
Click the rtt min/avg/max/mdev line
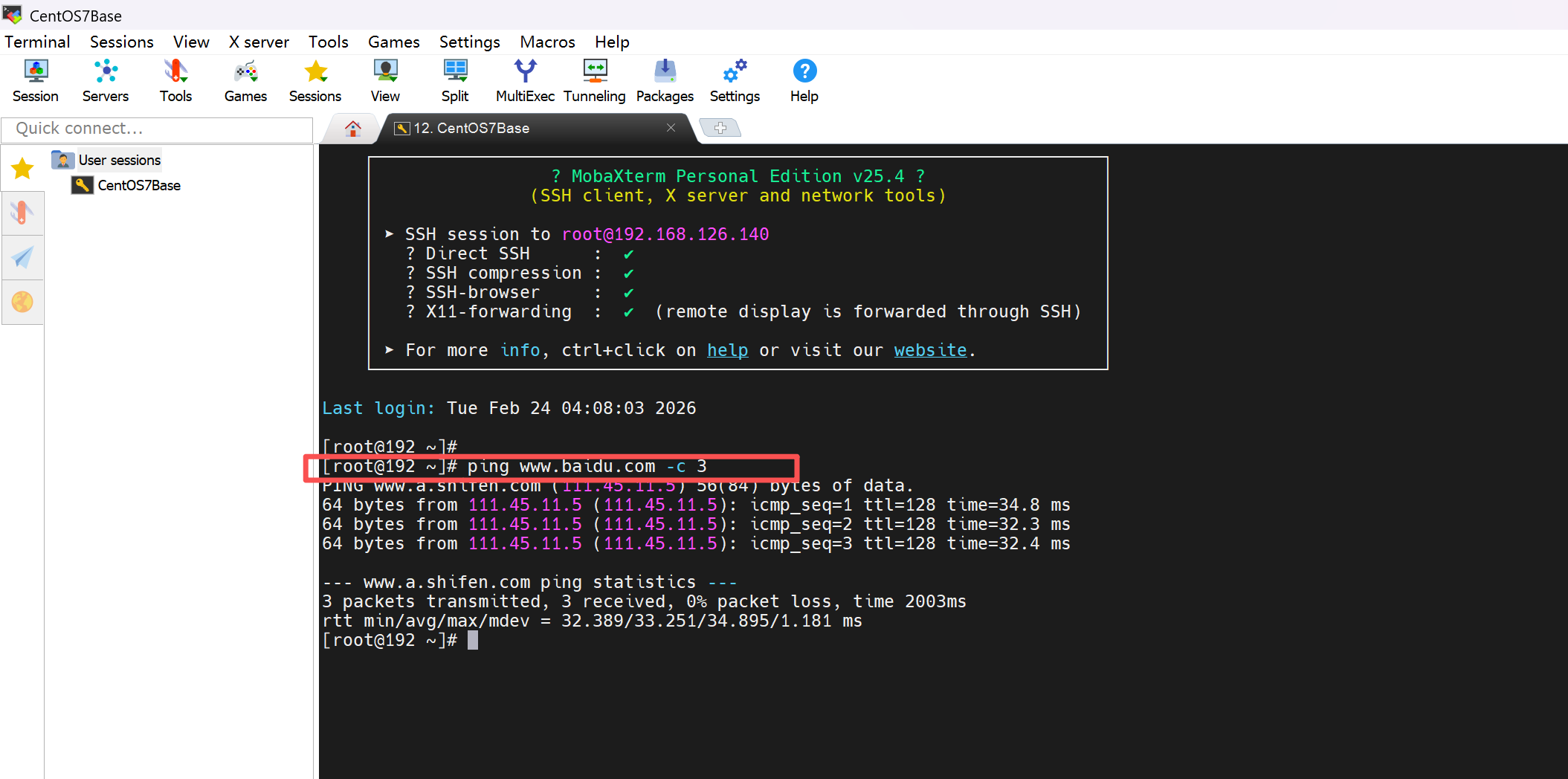(592, 621)
